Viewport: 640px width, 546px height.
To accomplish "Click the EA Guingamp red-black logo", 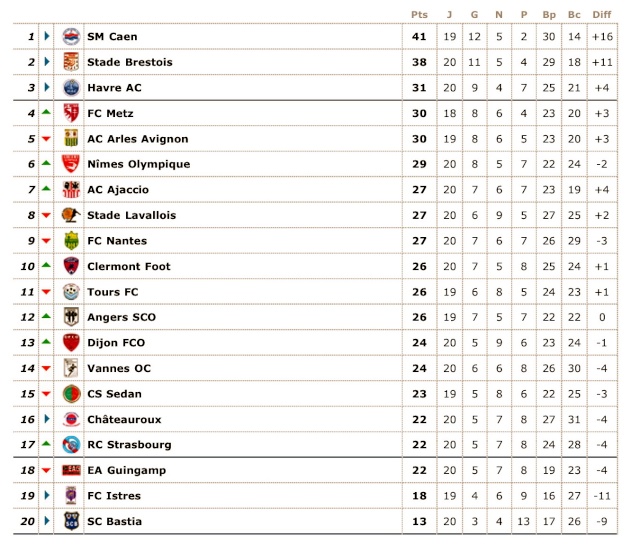I will [x=71, y=470].
